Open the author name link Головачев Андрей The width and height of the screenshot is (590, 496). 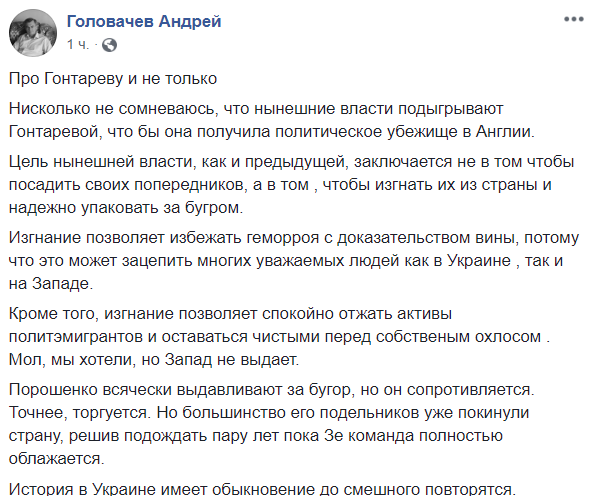coord(144,21)
